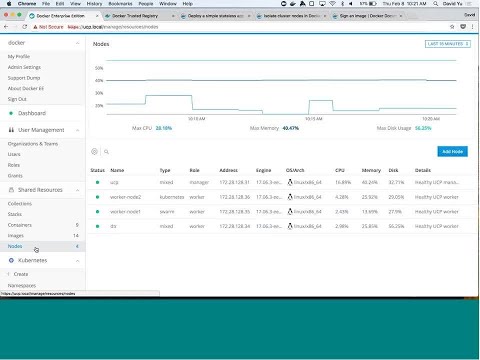The height and width of the screenshot is (360, 480).
Task: Switch to Deploy a simple stateless app tab
Action: click(215, 16)
